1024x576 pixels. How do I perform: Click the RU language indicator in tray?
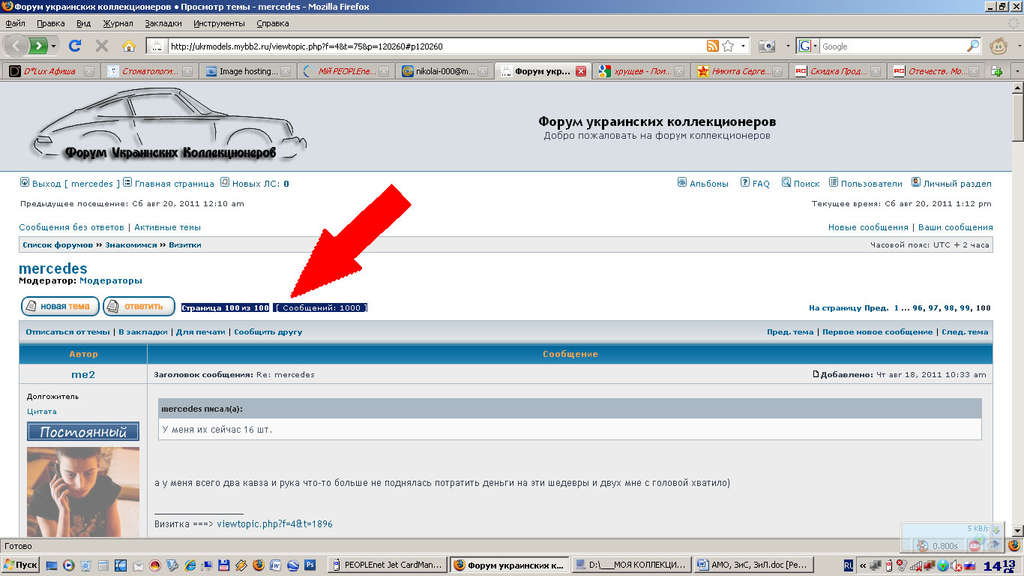[x=848, y=566]
